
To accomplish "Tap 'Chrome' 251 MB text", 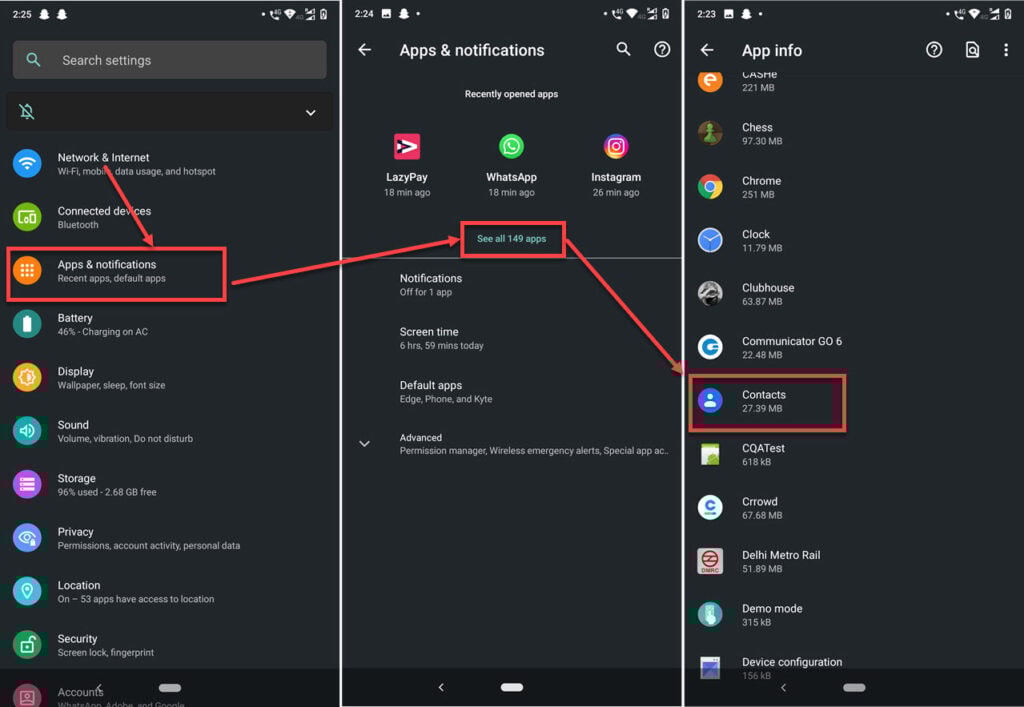I will [761, 187].
